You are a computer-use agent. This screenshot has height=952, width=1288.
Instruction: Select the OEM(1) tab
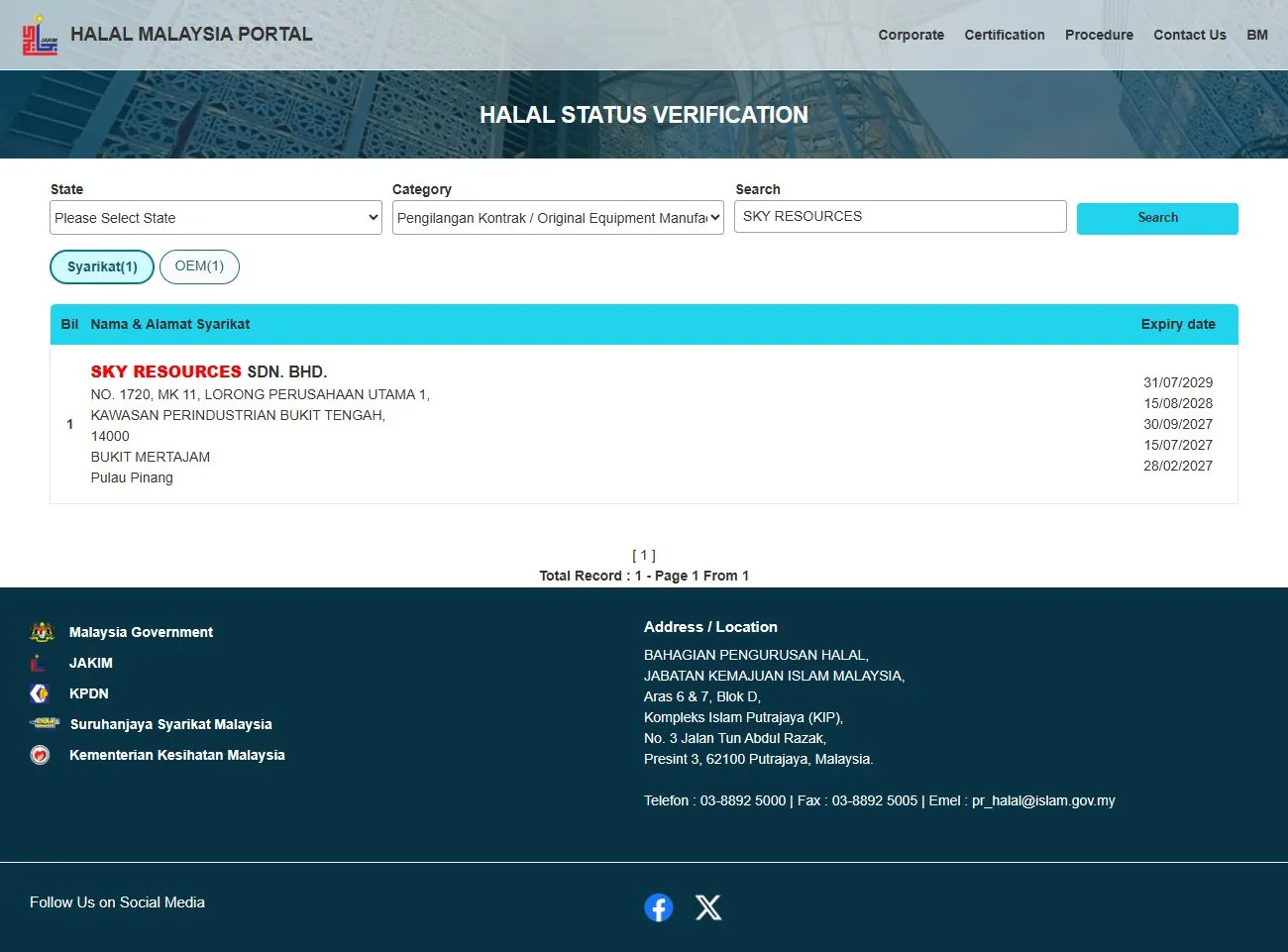(199, 266)
